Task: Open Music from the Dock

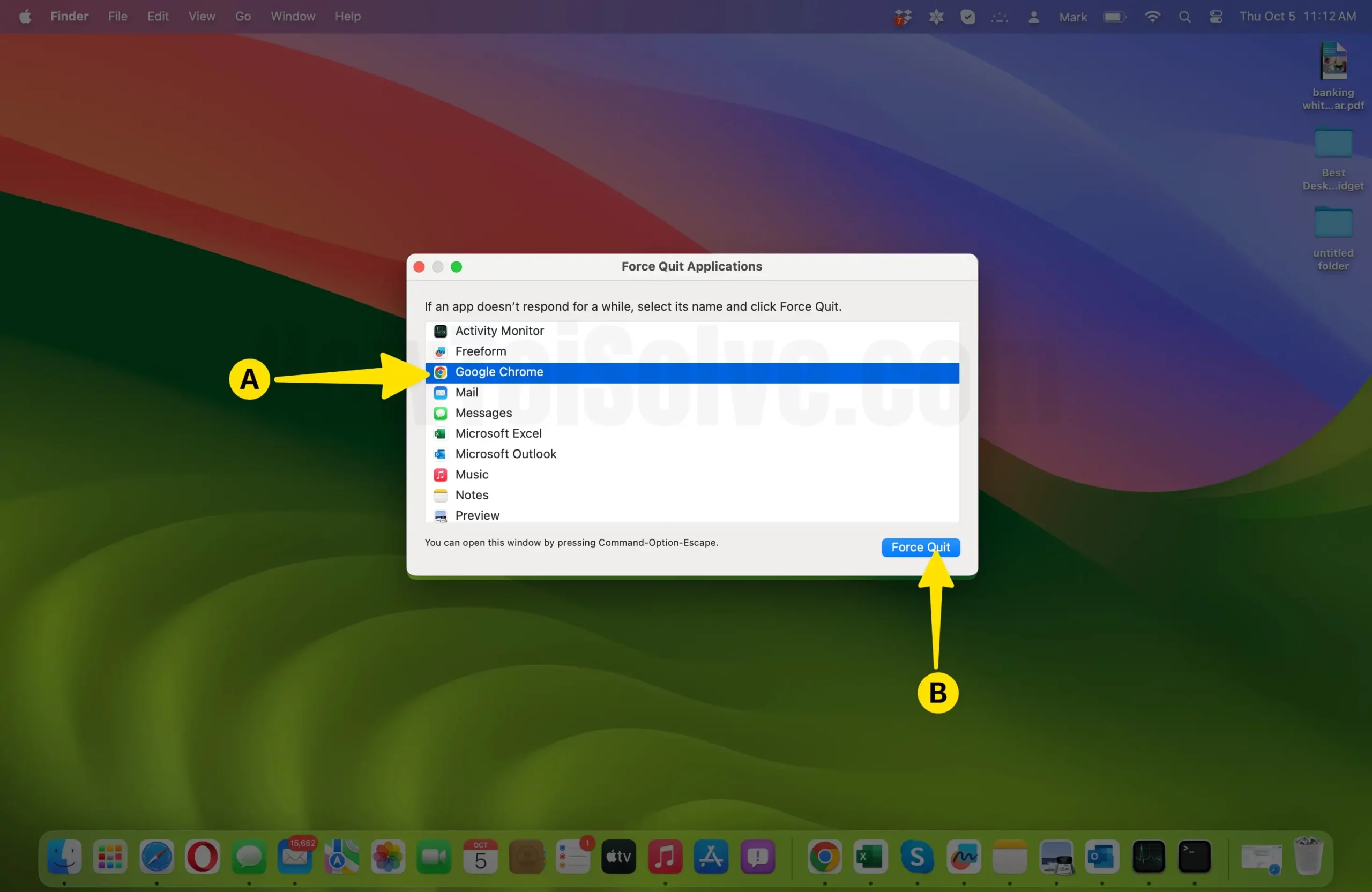Action: [665, 857]
